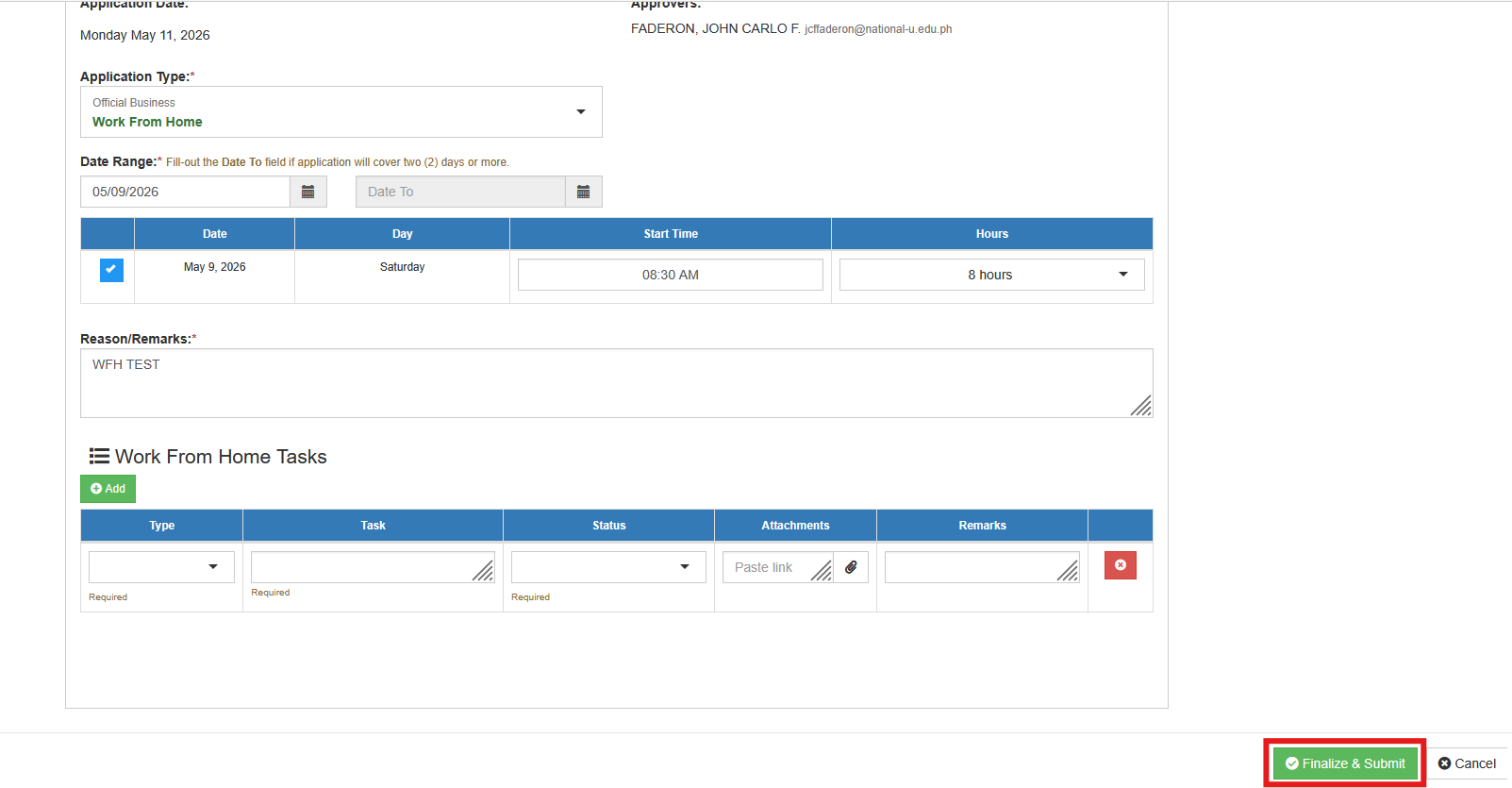The height and width of the screenshot is (788, 1512).
Task: Open the Date To calendar picker icon
Action: [x=584, y=192]
